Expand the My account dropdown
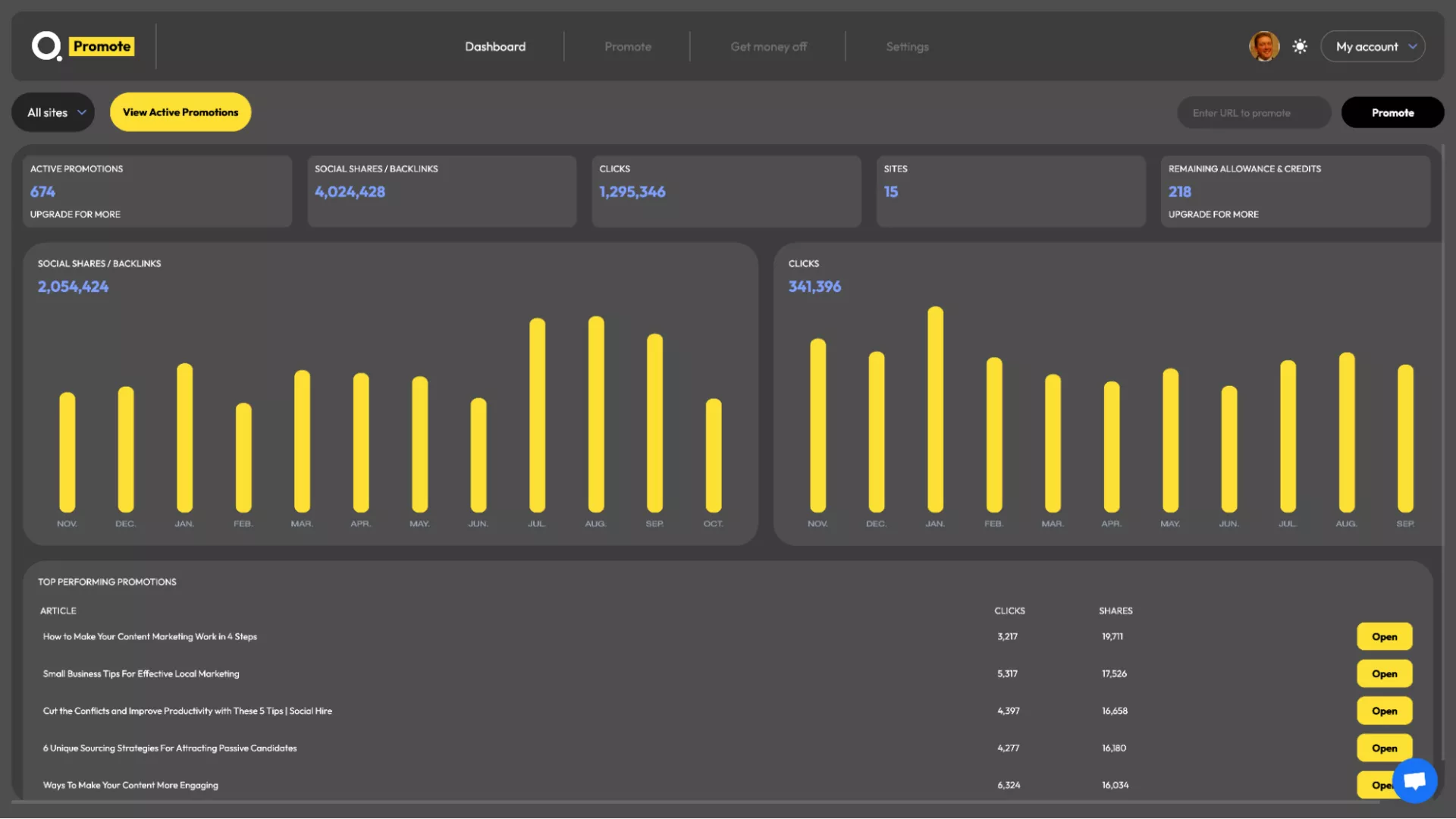 click(x=1373, y=46)
